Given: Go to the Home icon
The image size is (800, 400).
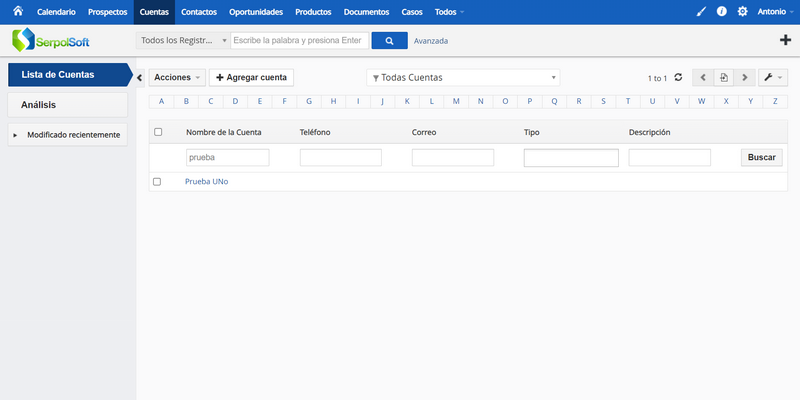Looking at the screenshot, I should (18, 11).
